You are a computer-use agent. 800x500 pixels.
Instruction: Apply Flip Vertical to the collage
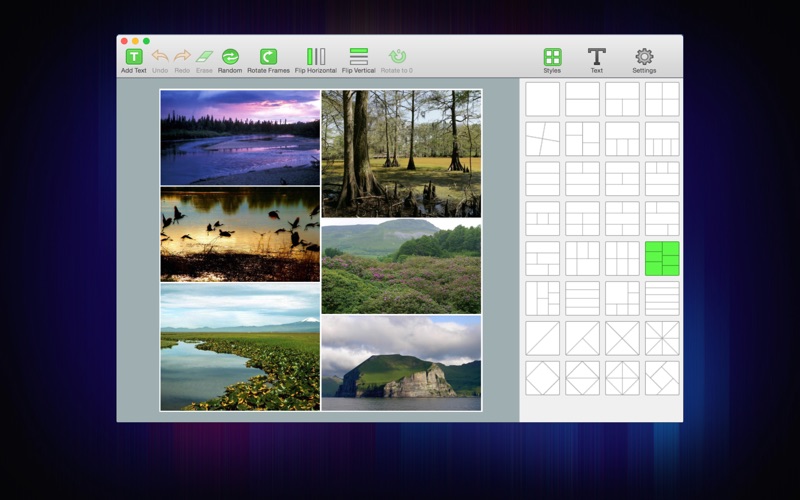pos(359,60)
